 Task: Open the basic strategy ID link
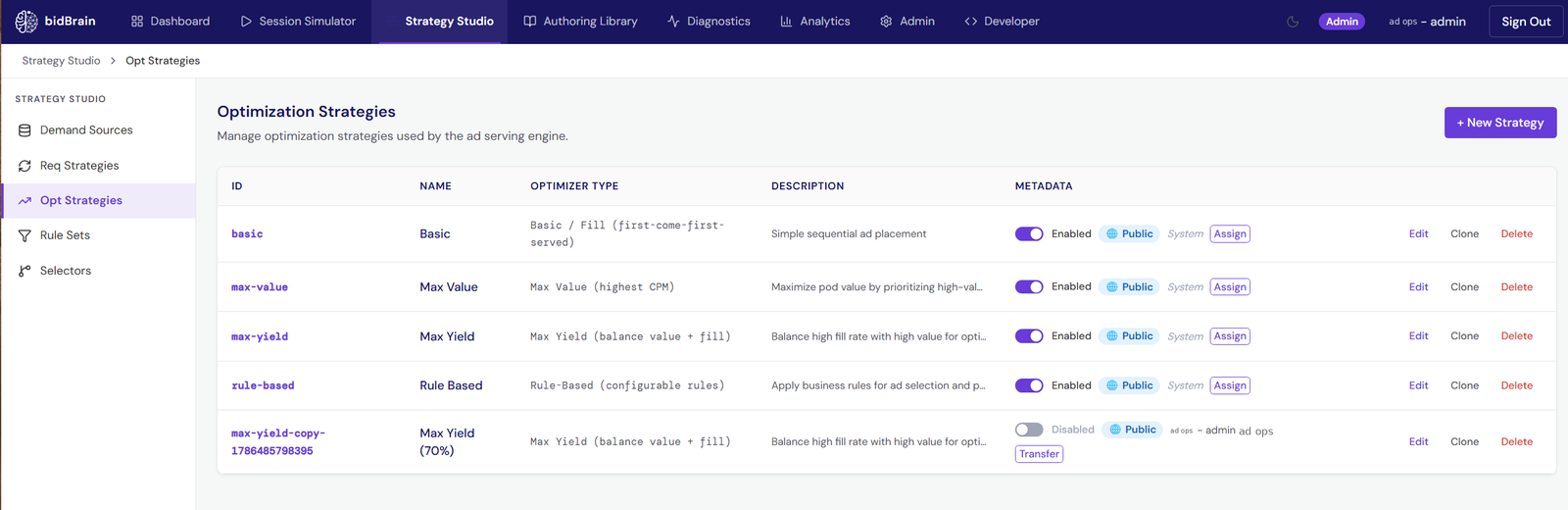247,233
